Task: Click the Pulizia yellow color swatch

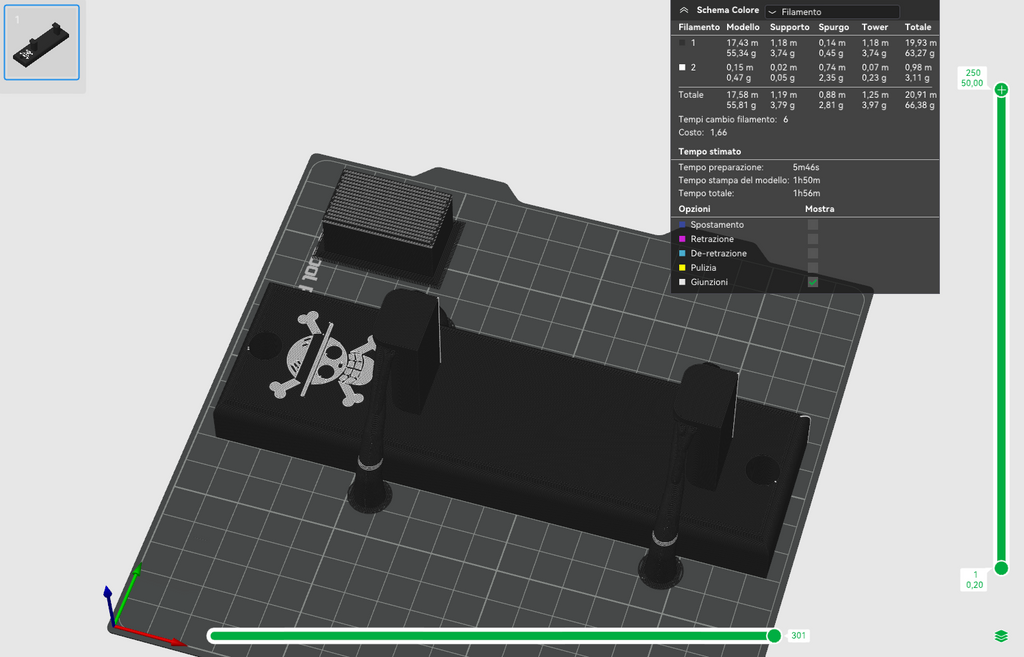Action: tap(682, 268)
